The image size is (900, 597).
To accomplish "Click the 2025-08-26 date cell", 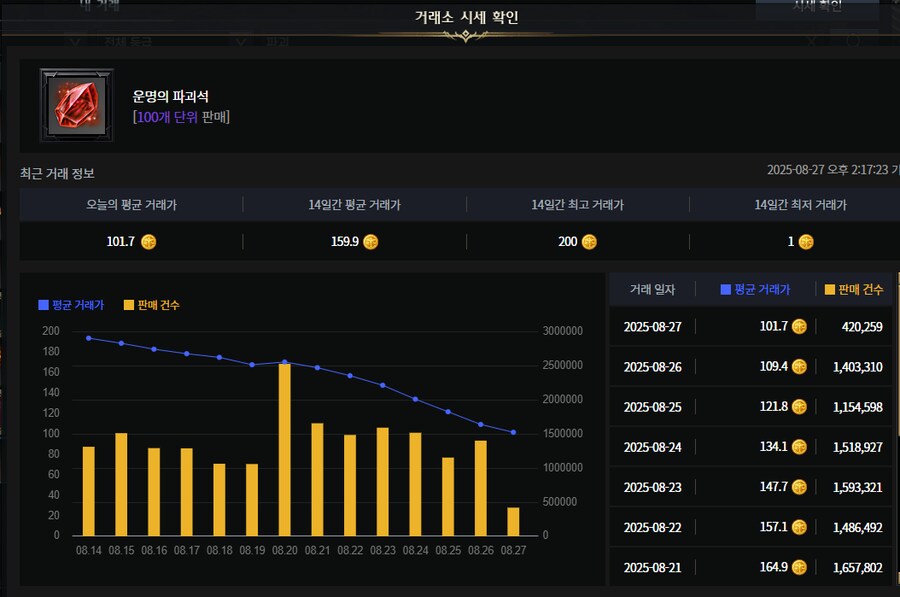I will pos(653,367).
